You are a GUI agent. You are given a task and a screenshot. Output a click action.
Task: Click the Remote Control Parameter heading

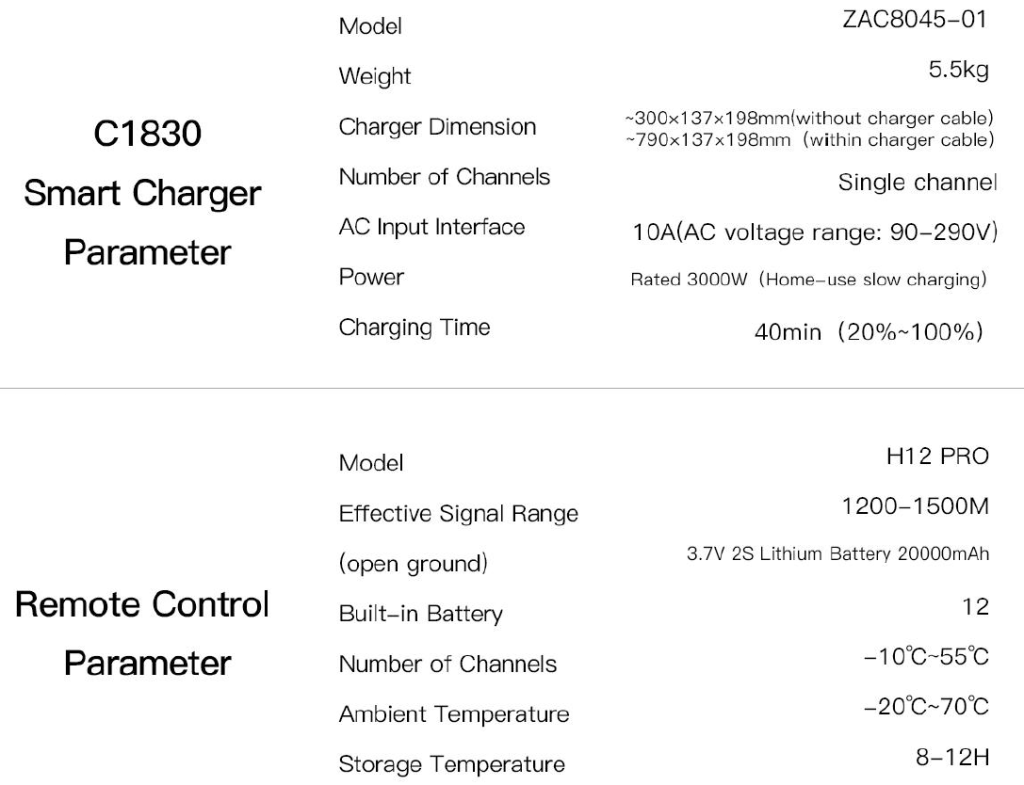point(142,633)
